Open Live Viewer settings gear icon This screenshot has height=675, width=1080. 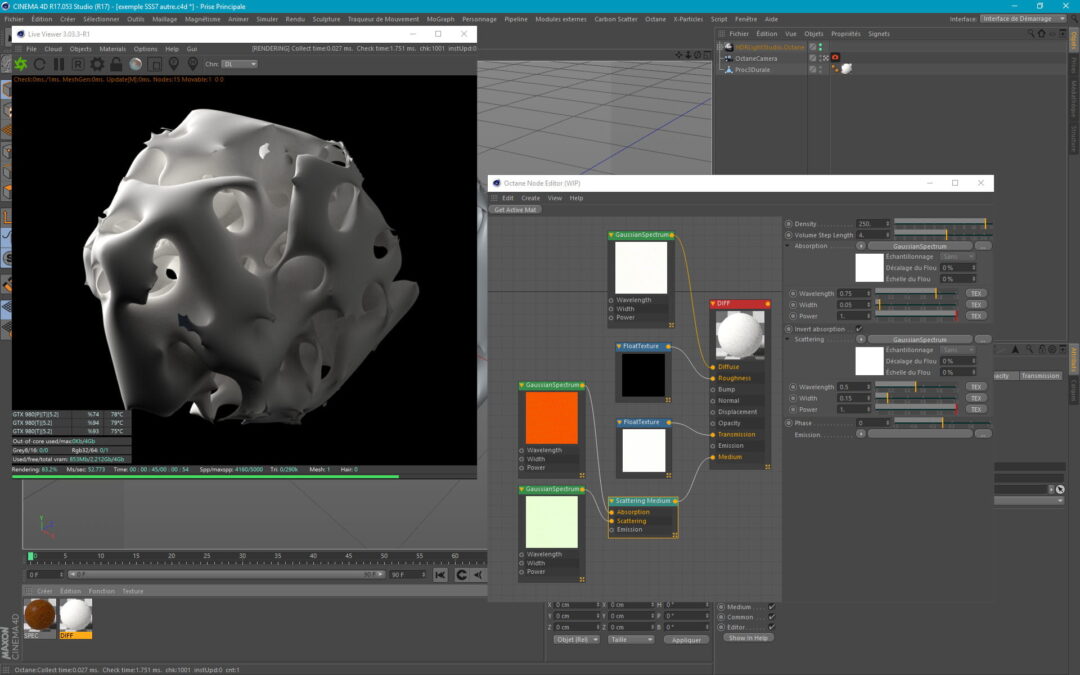tap(97, 64)
